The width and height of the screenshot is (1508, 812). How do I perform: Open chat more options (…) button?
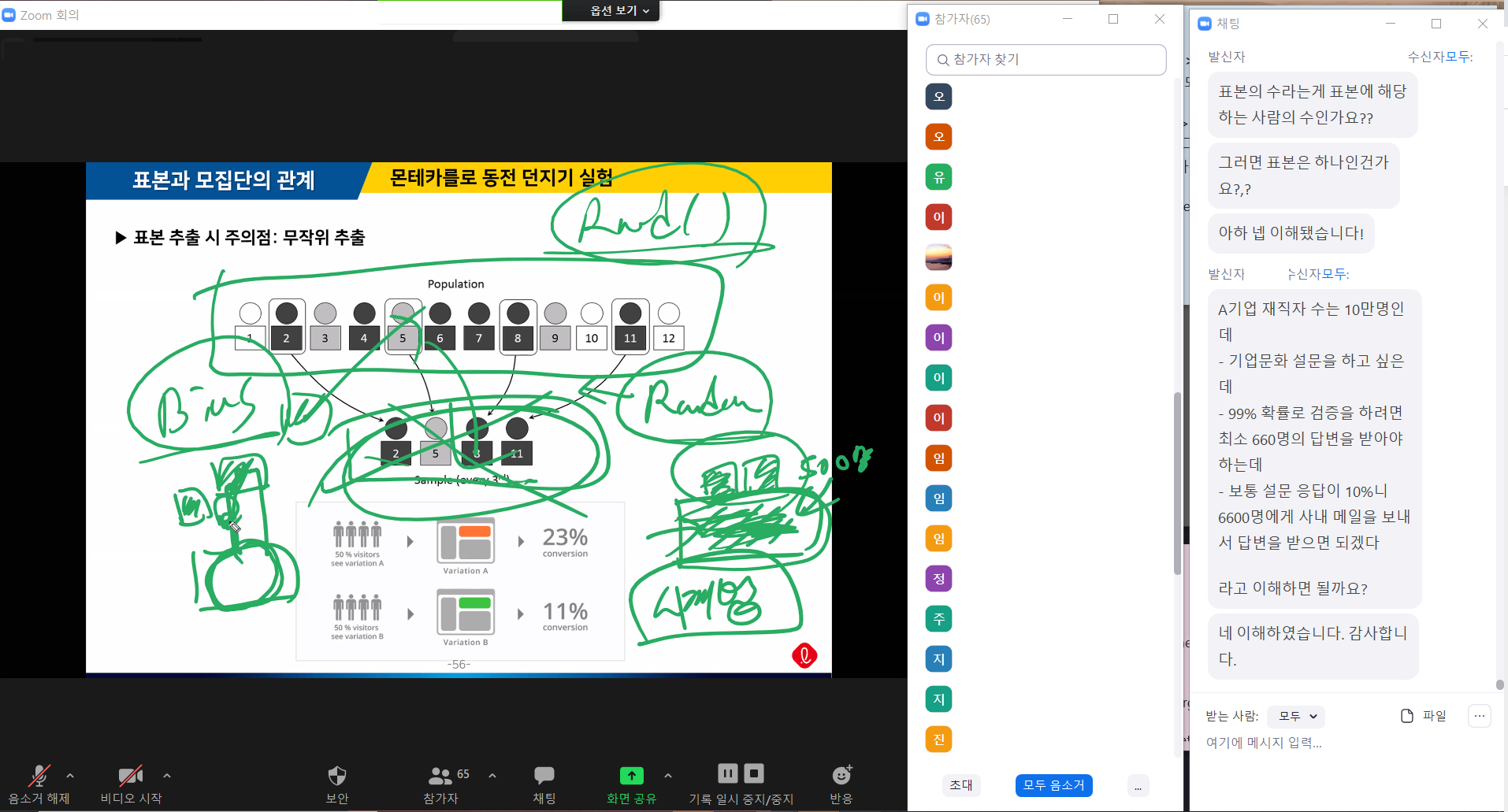(x=1479, y=716)
